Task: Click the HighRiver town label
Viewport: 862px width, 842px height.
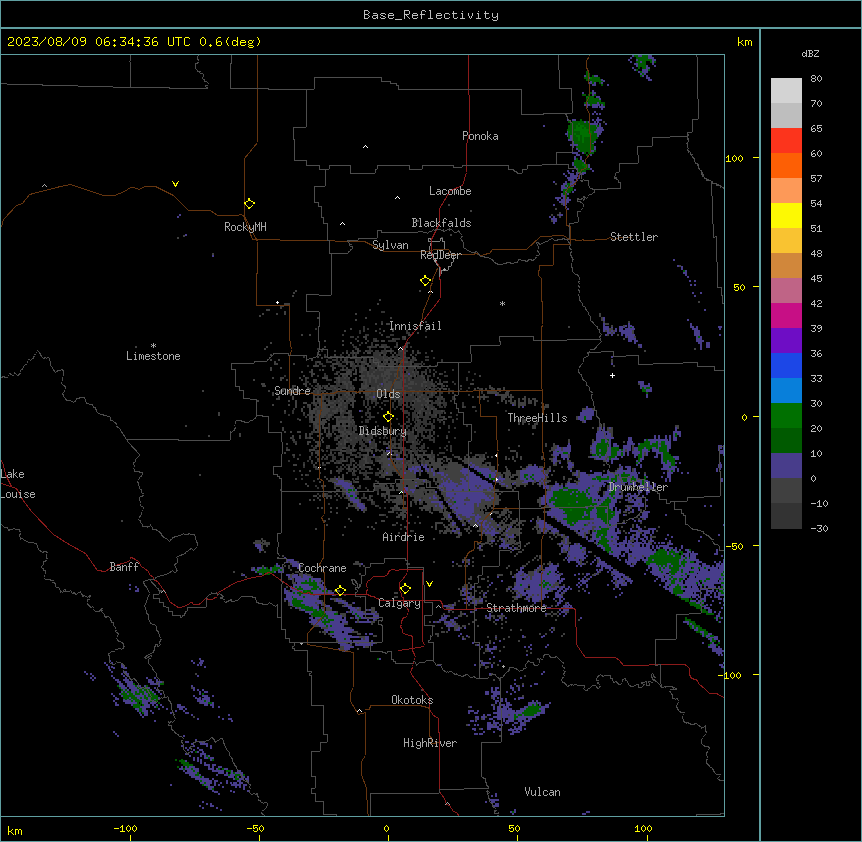Action: point(430,743)
